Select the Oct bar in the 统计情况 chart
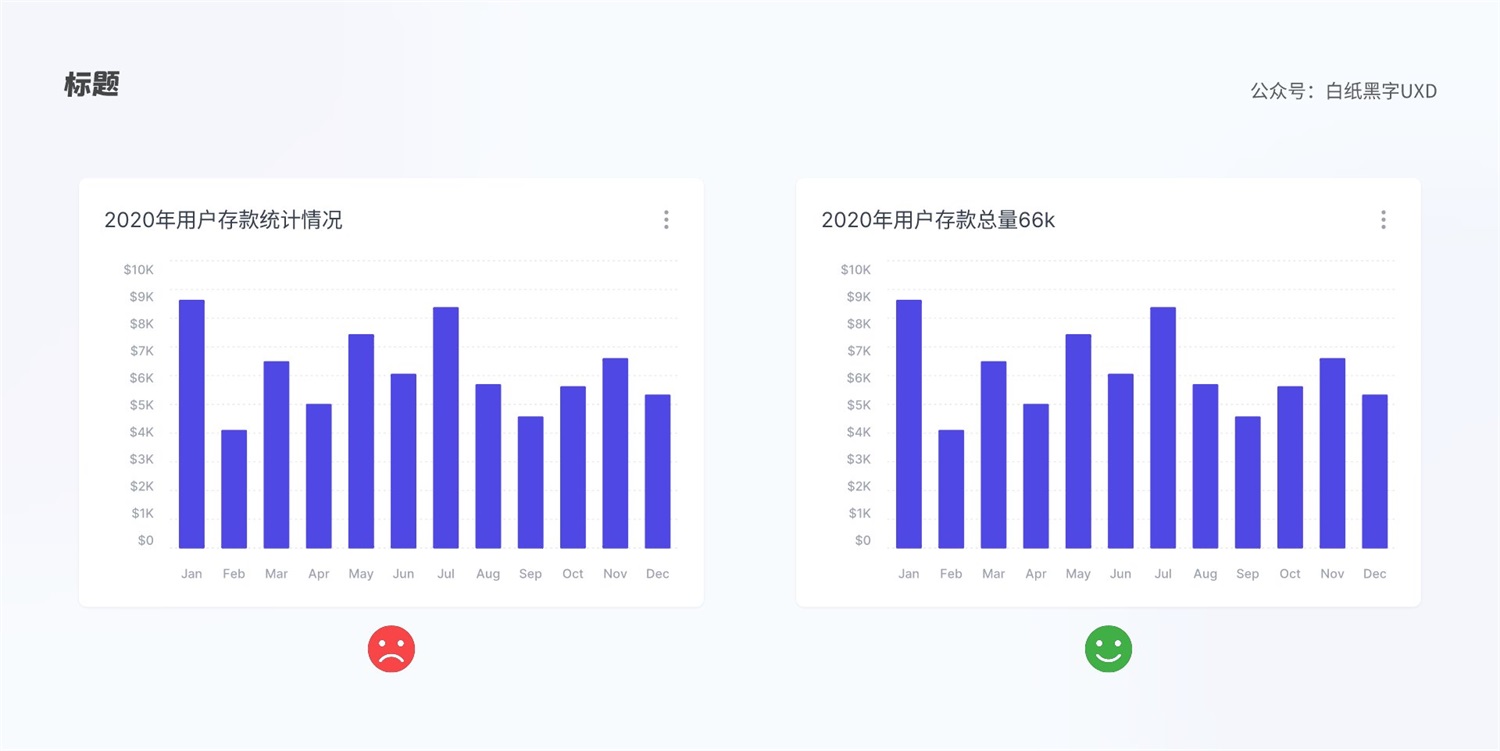Screen dimensions: 1500x751 pos(573,467)
